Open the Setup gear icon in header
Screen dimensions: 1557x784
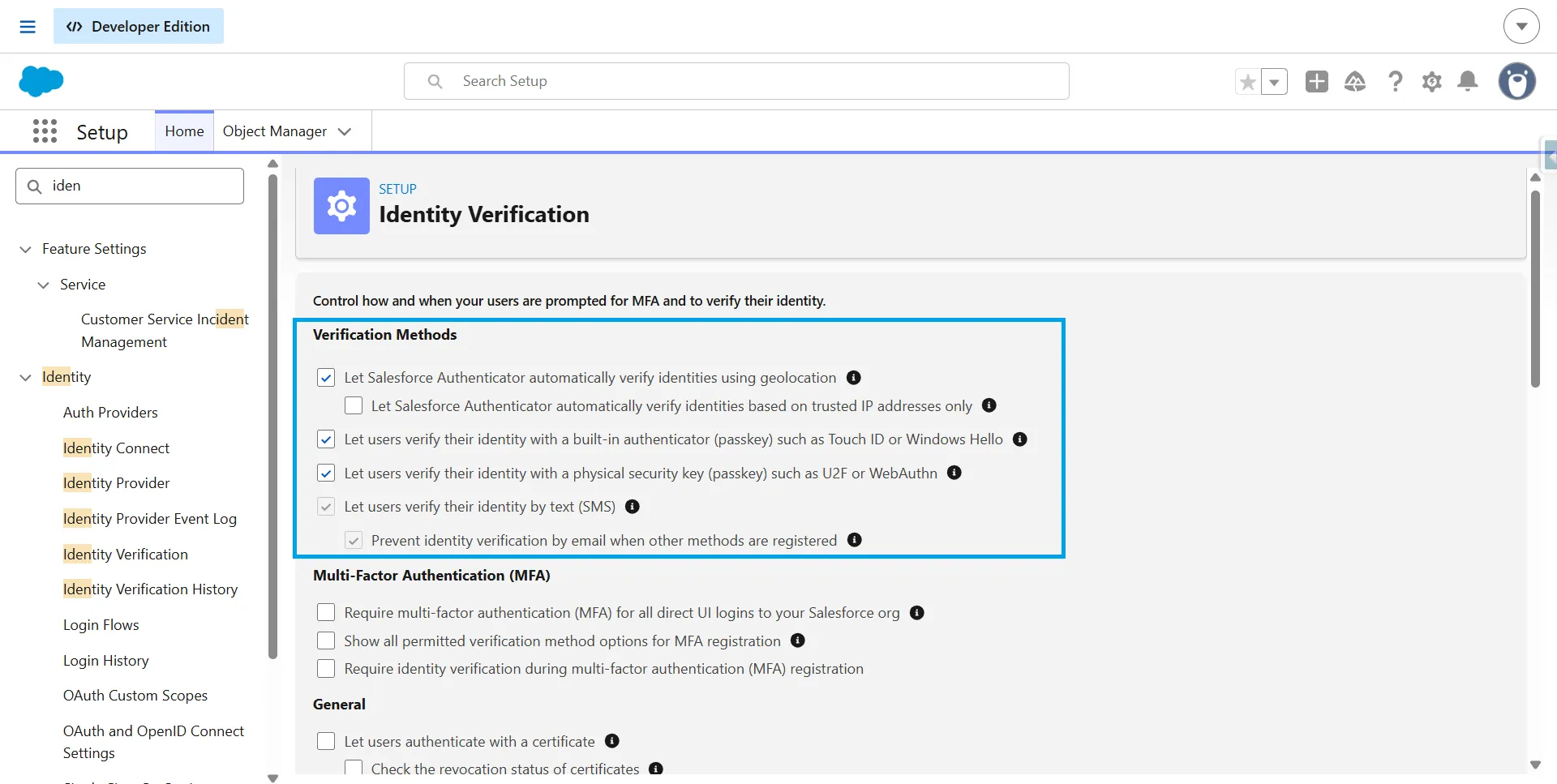[x=1432, y=82]
